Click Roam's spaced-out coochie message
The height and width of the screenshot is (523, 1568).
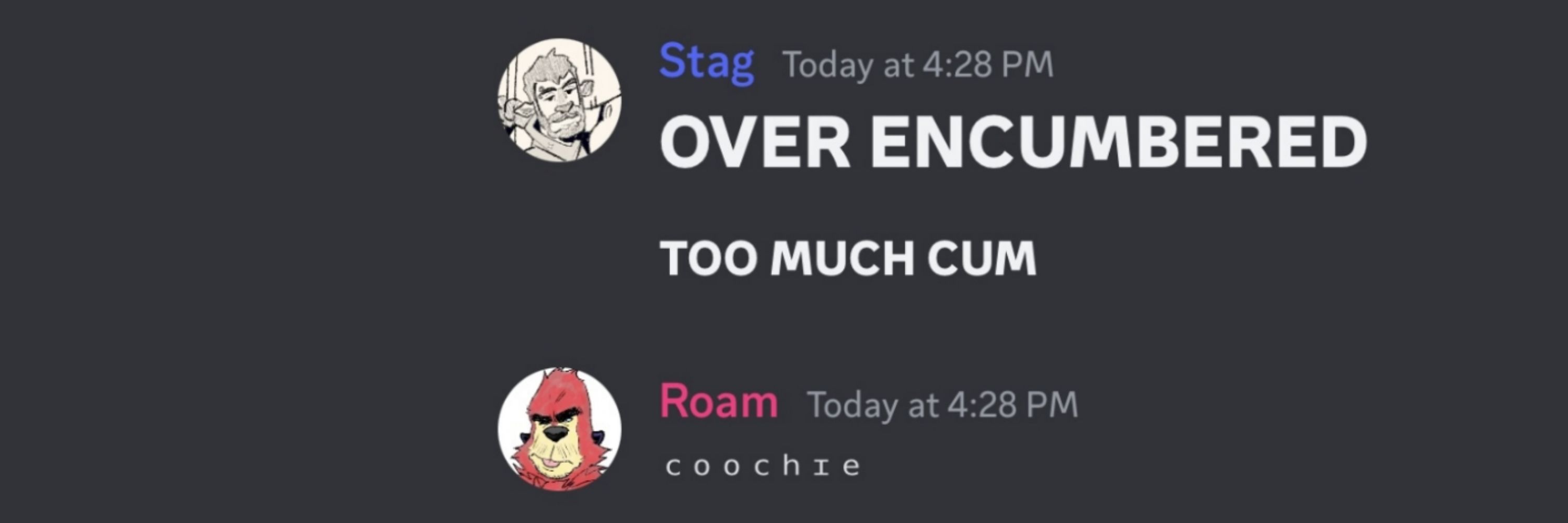click(763, 466)
